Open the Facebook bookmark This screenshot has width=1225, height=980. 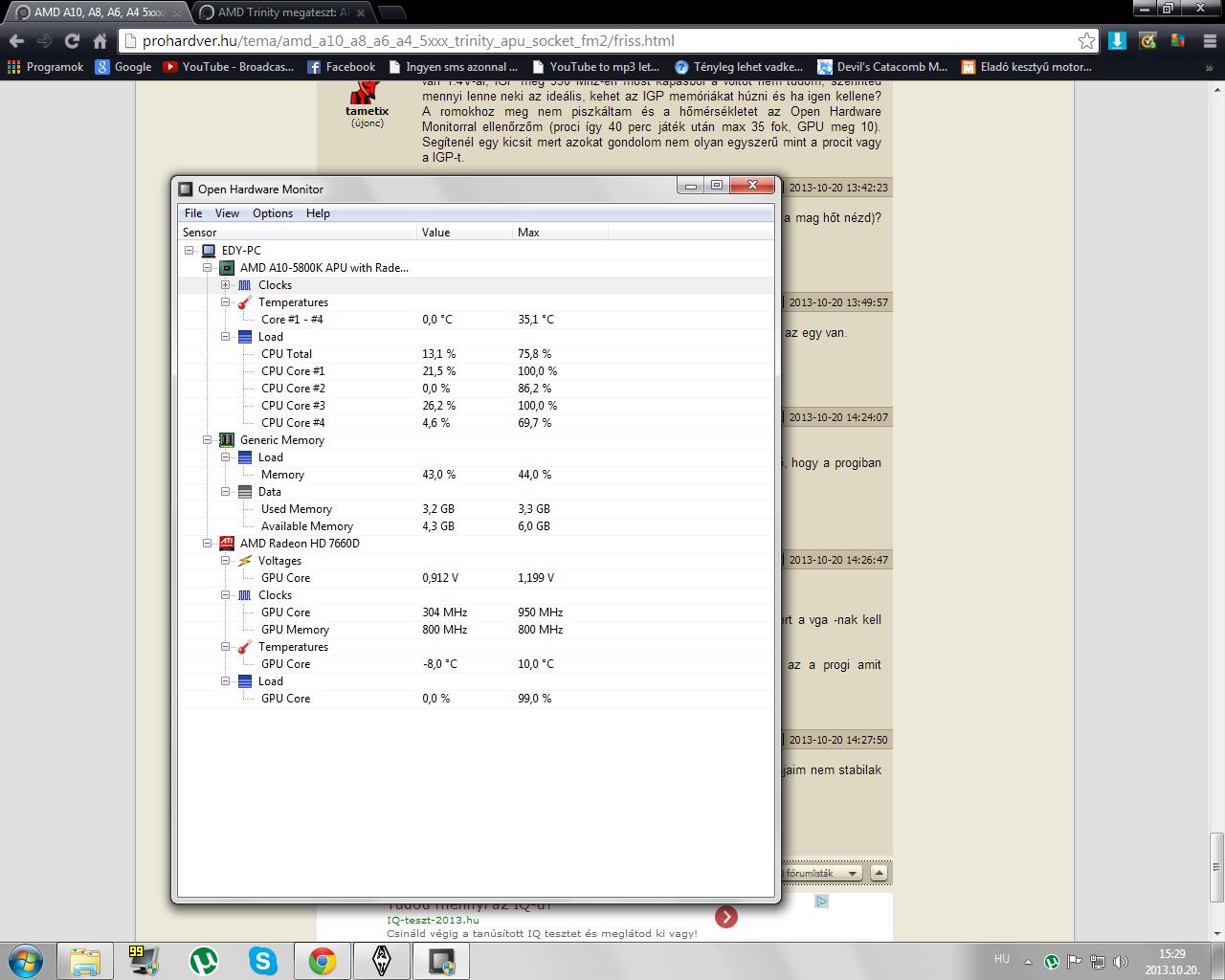tap(341, 67)
